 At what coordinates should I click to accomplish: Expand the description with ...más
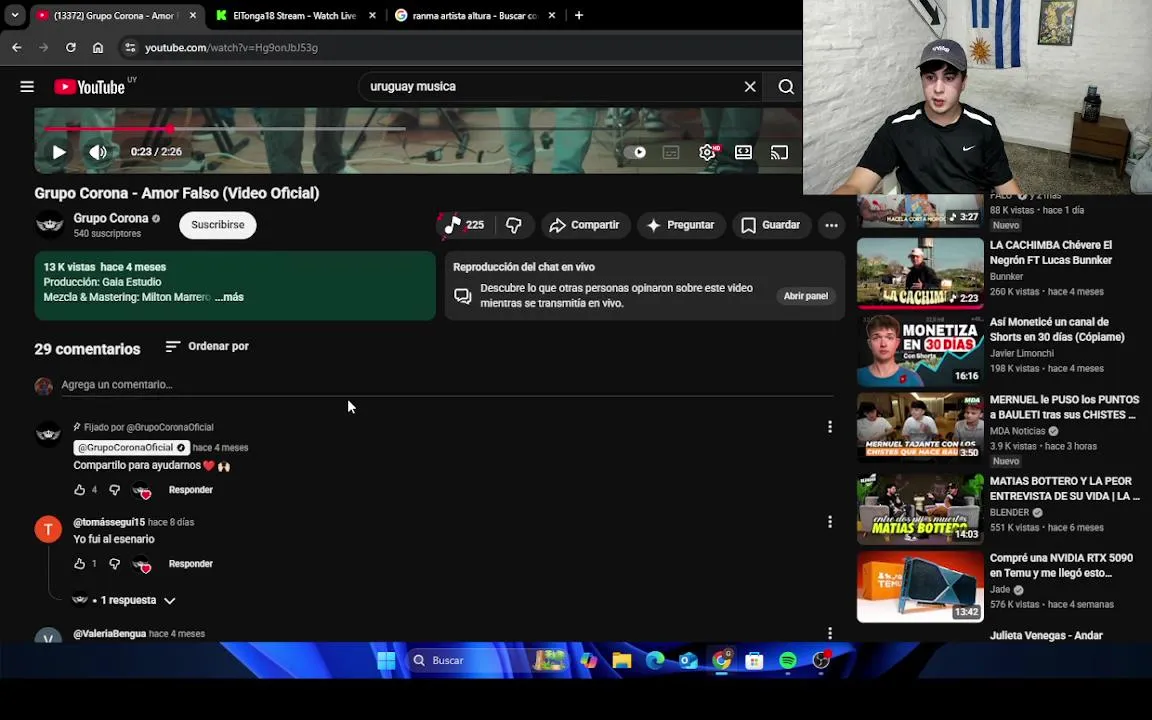pyautogui.click(x=229, y=297)
